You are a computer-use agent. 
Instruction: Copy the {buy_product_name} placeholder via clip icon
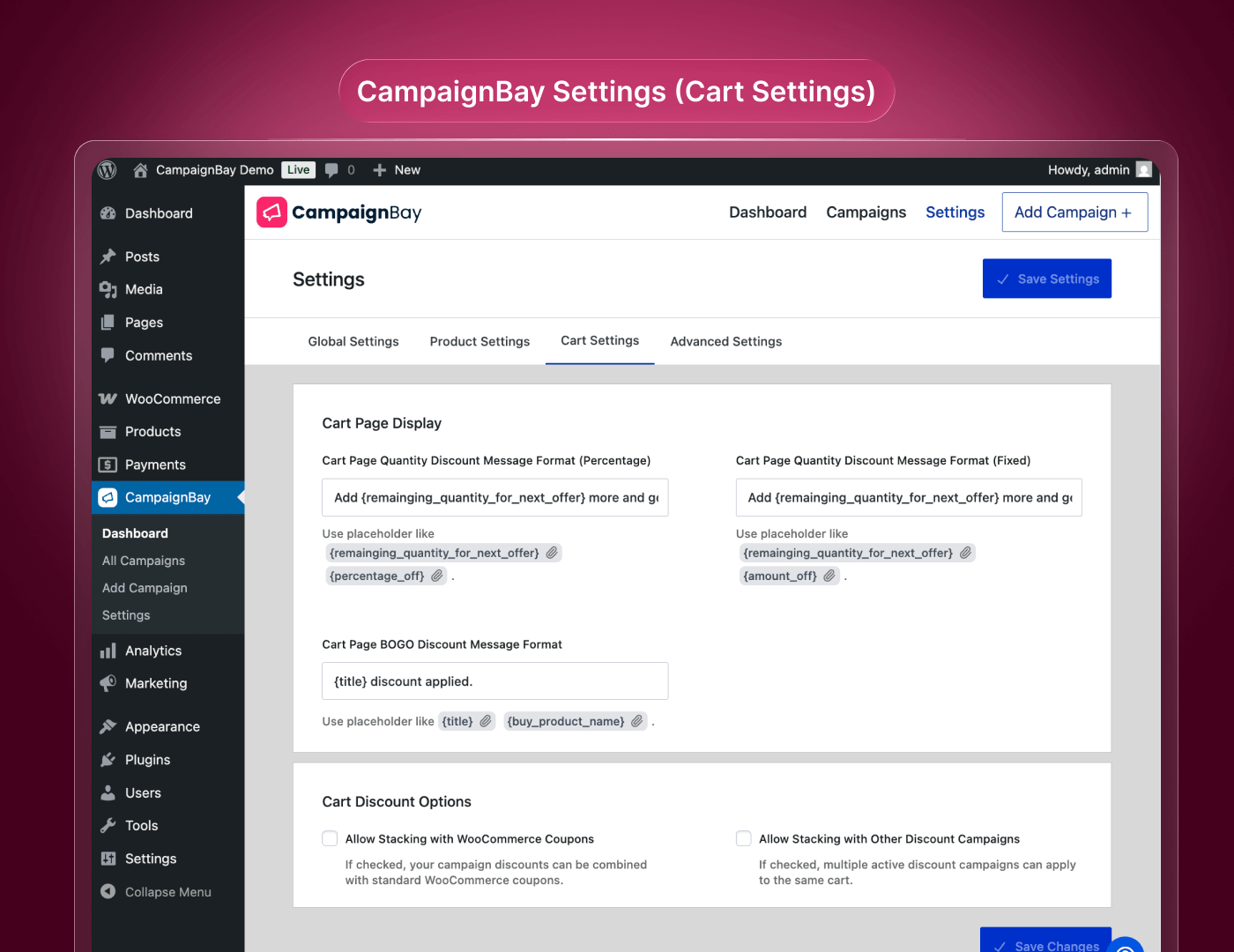637,721
